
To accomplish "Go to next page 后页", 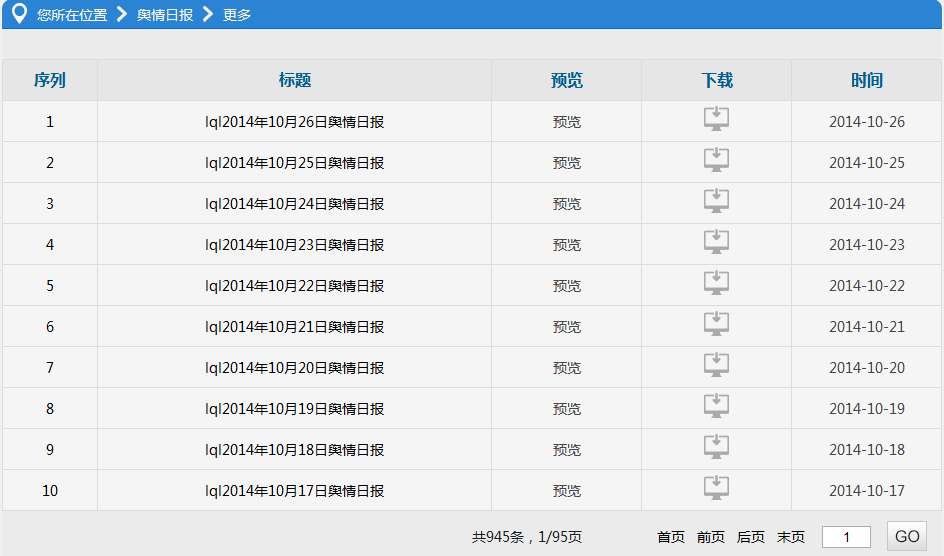I will 751,537.
